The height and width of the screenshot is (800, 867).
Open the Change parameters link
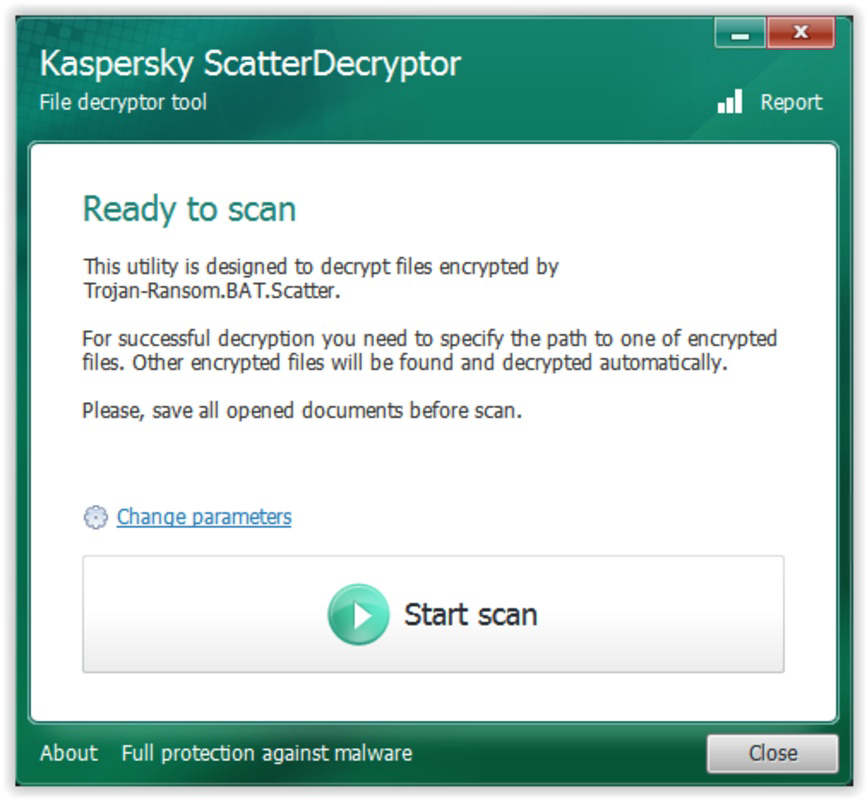204,517
